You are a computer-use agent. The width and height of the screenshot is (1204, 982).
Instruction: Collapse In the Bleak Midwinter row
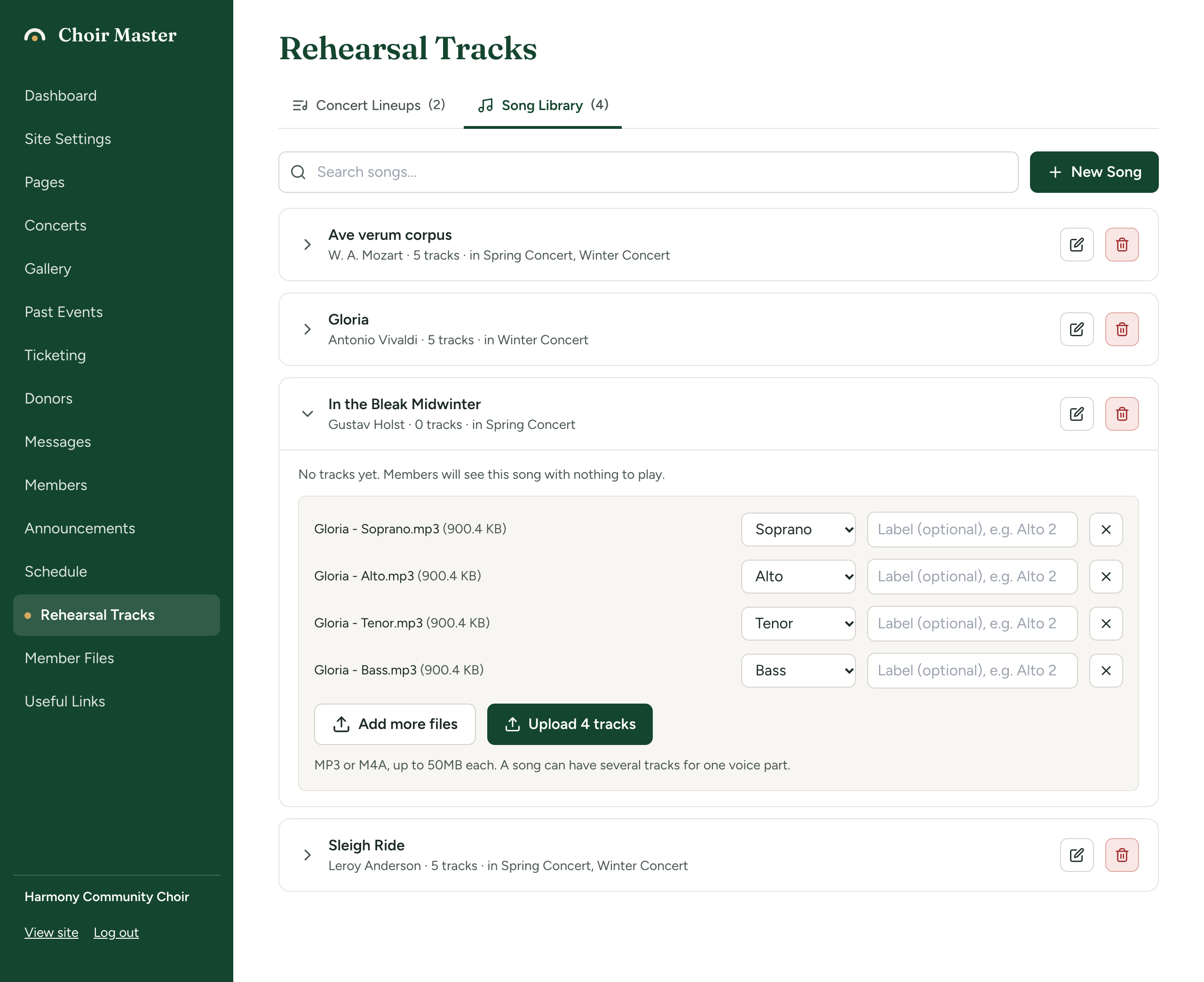(x=307, y=414)
